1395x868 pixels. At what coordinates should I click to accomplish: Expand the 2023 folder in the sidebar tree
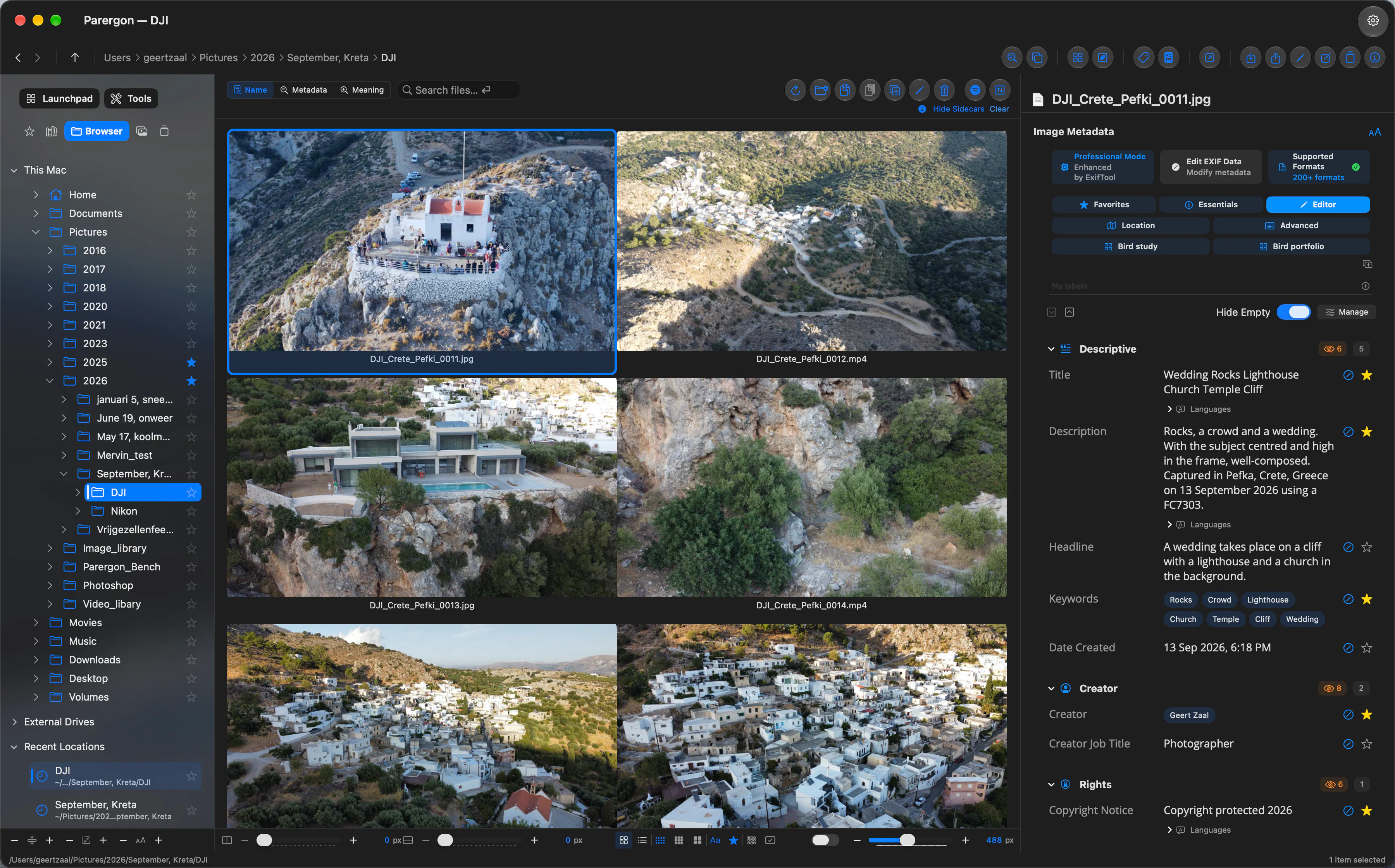(50, 344)
